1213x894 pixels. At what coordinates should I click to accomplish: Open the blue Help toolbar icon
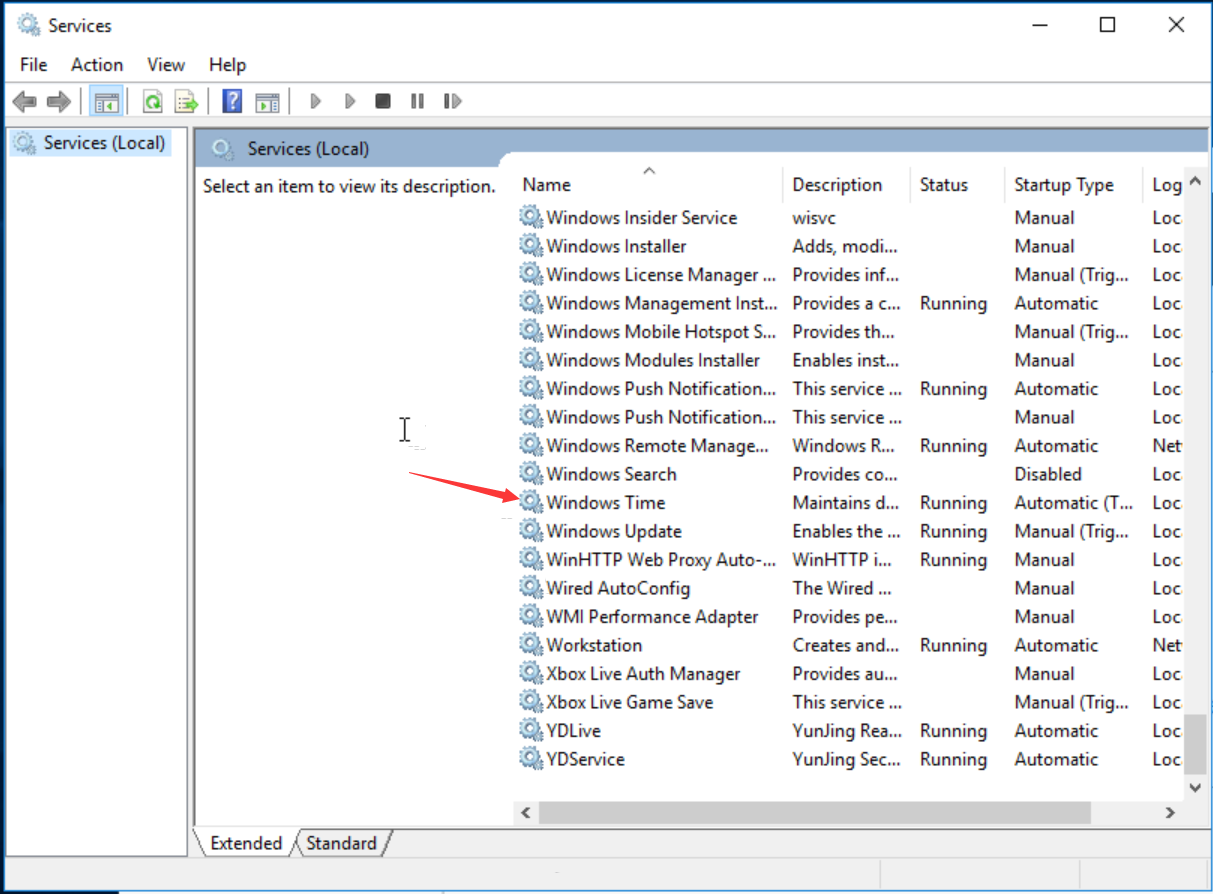tap(232, 101)
